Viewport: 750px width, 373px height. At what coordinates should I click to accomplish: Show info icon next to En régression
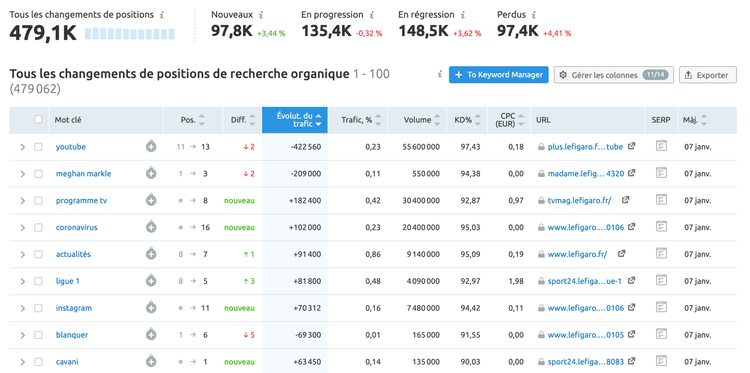(x=463, y=15)
